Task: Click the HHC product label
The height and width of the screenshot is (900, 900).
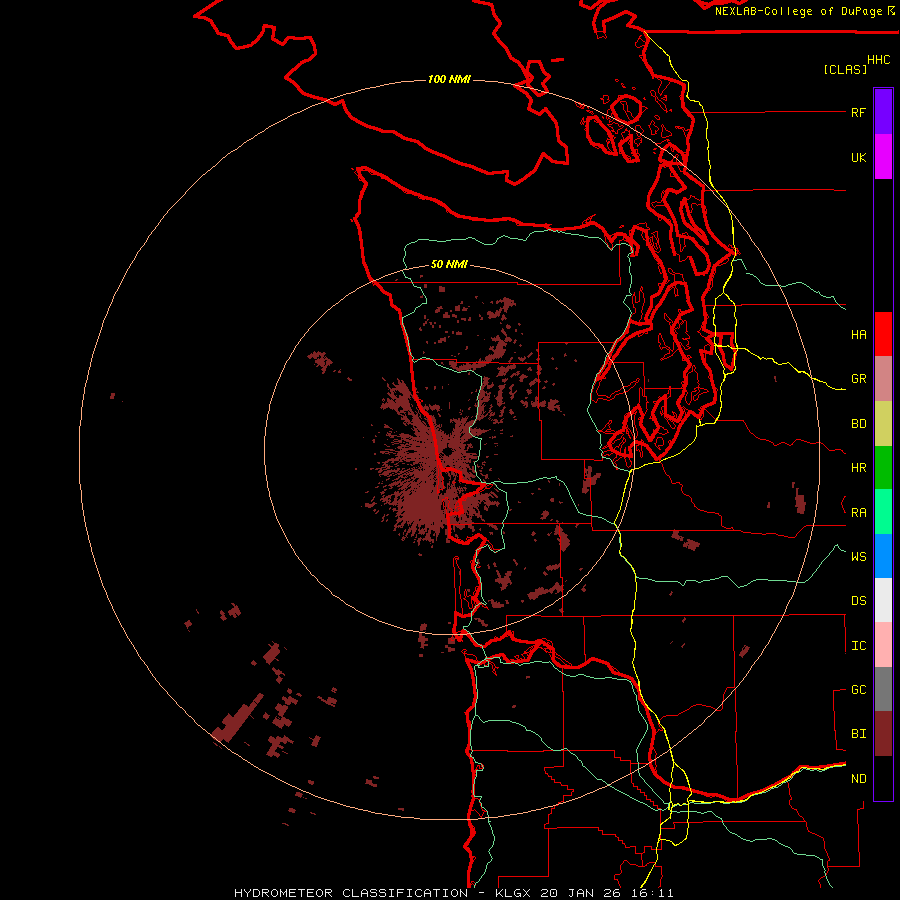Action: (x=878, y=60)
